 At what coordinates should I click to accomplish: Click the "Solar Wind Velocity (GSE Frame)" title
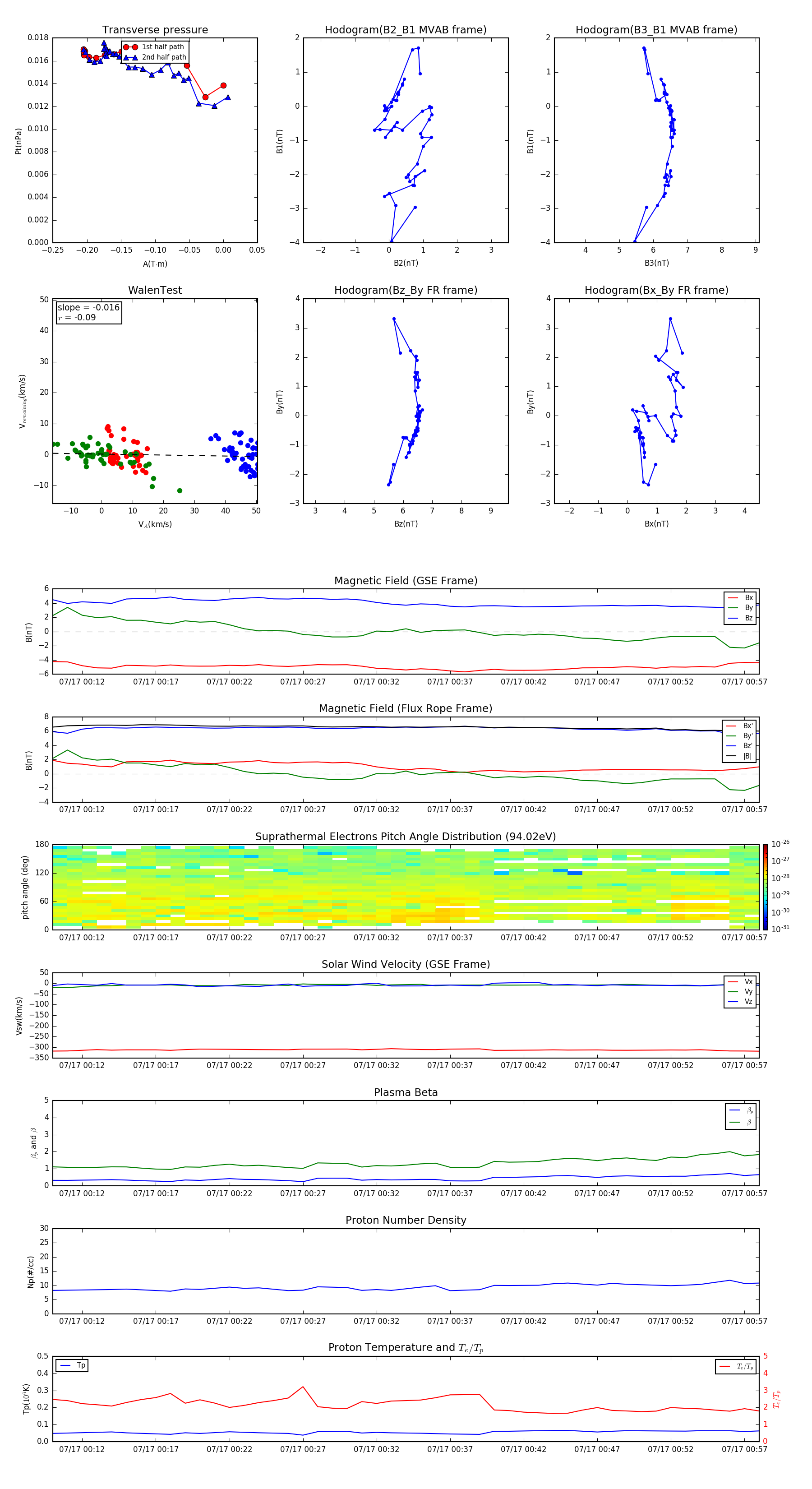pyautogui.click(x=405, y=964)
